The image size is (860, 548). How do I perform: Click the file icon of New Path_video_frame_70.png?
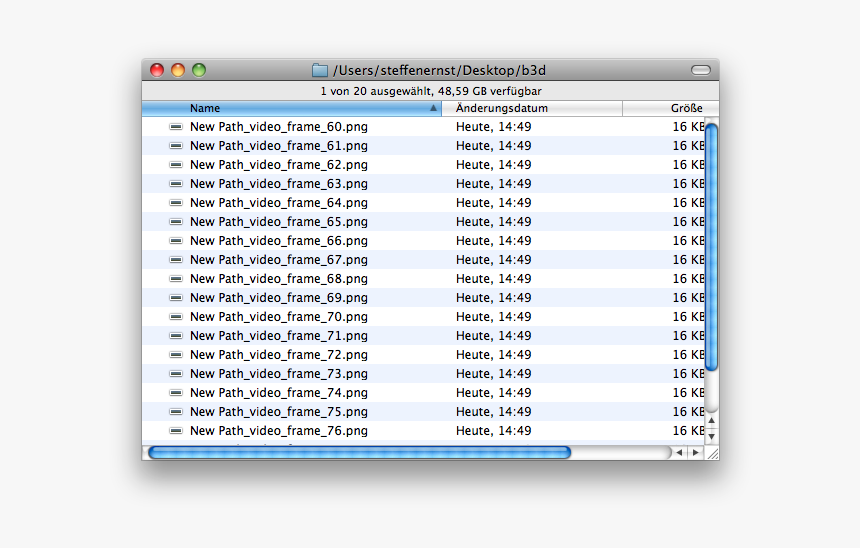coord(176,317)
